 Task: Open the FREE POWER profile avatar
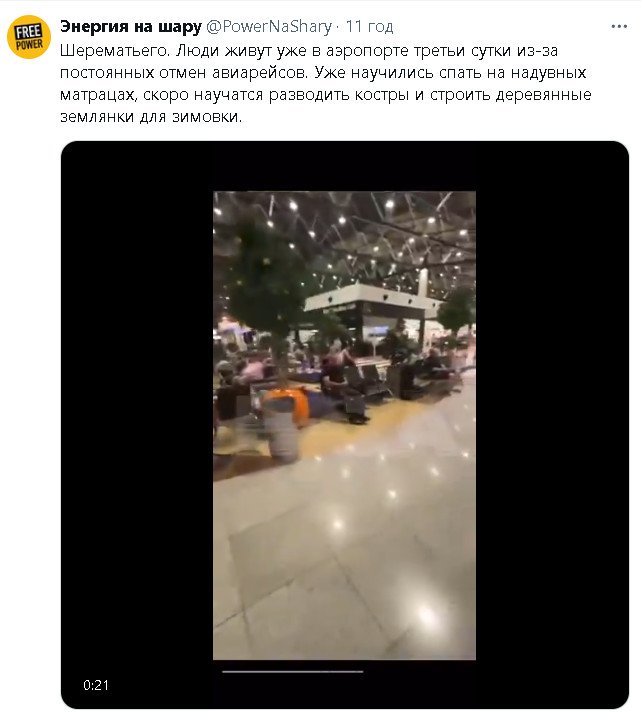click(29, 37)
